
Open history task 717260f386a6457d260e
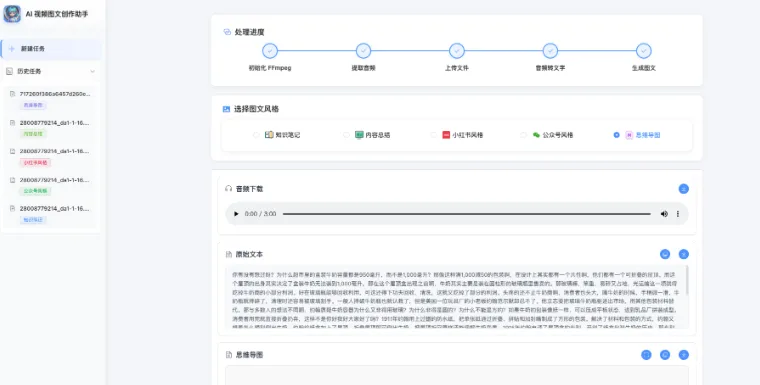tap(51, 99)
